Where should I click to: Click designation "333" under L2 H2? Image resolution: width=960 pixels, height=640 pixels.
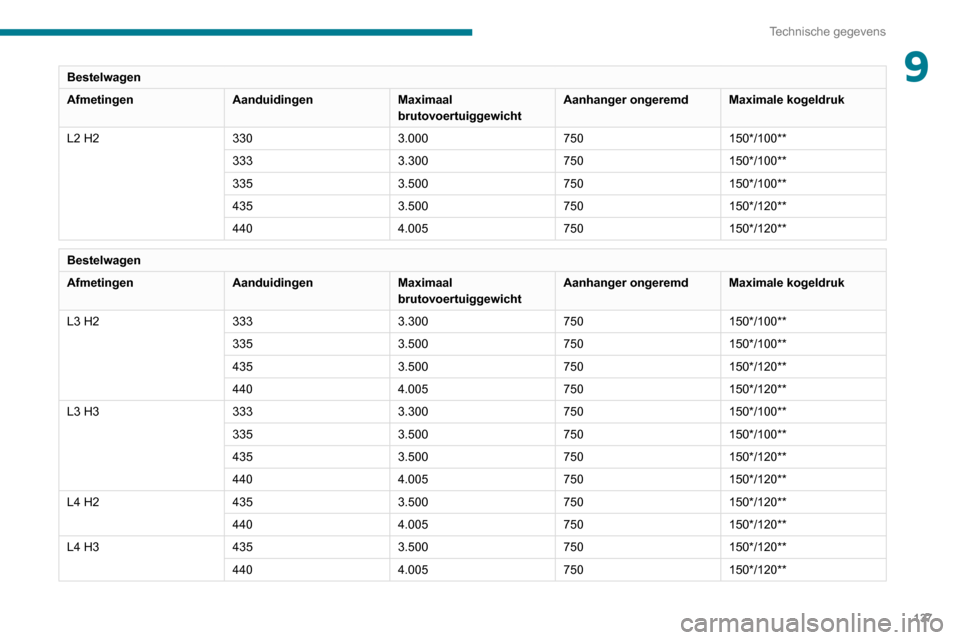tap(242, 161)
